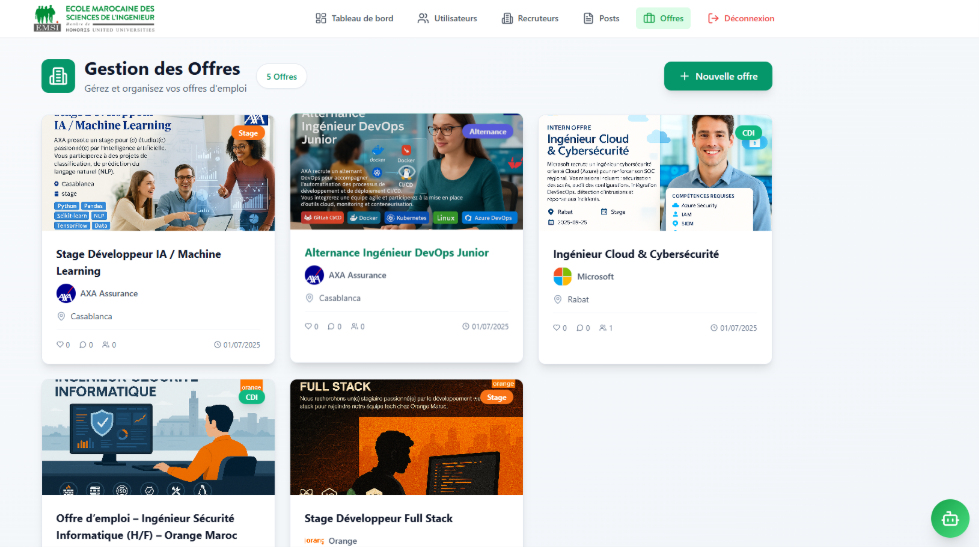This screenshot has height=547, width=979.
Task: Go to Tableau de bord
Action: (354, 18)
